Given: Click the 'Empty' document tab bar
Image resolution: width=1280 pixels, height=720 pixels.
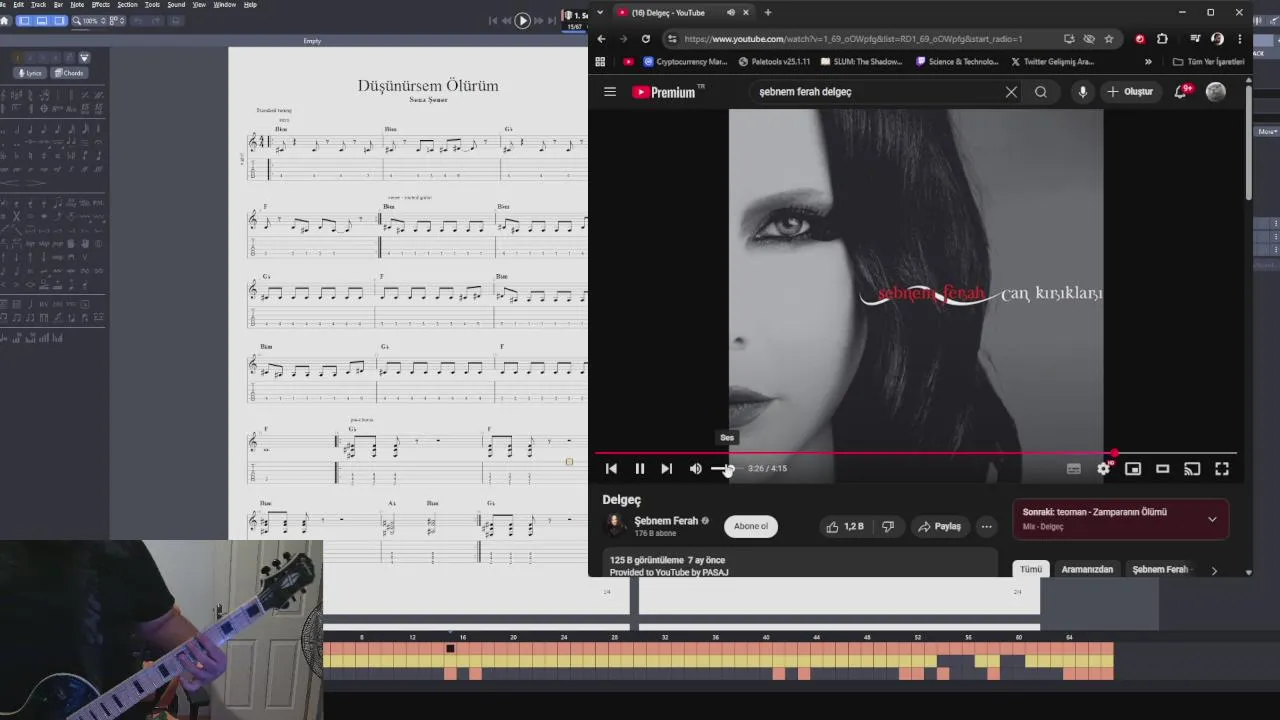Looking at the screenshot, I should coord(312,41).
